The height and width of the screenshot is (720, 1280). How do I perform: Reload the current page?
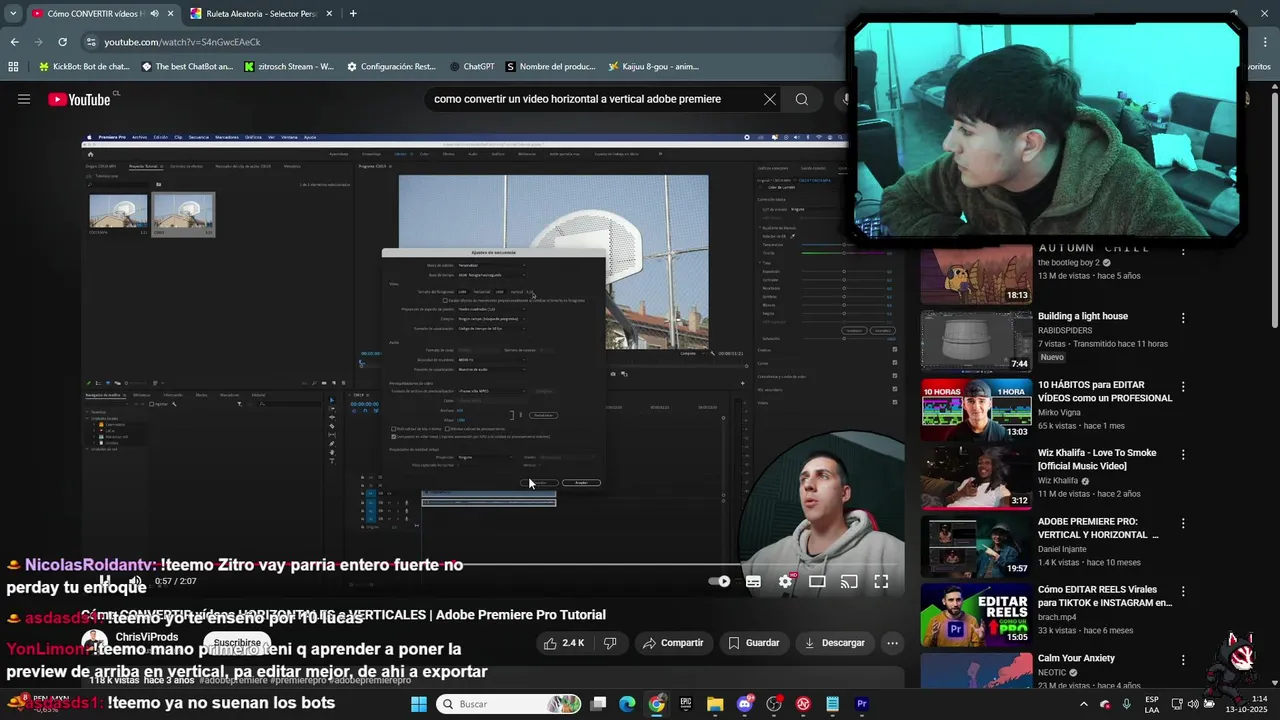[62, 42]
